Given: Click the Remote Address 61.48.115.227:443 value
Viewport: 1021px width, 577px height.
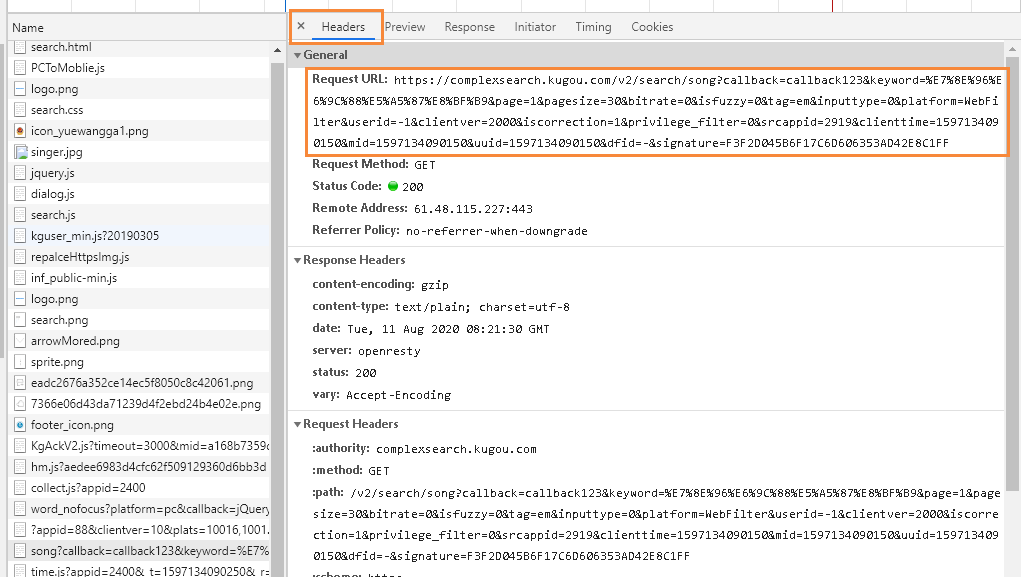Looking at the screenshot, I should pos(473,209).
